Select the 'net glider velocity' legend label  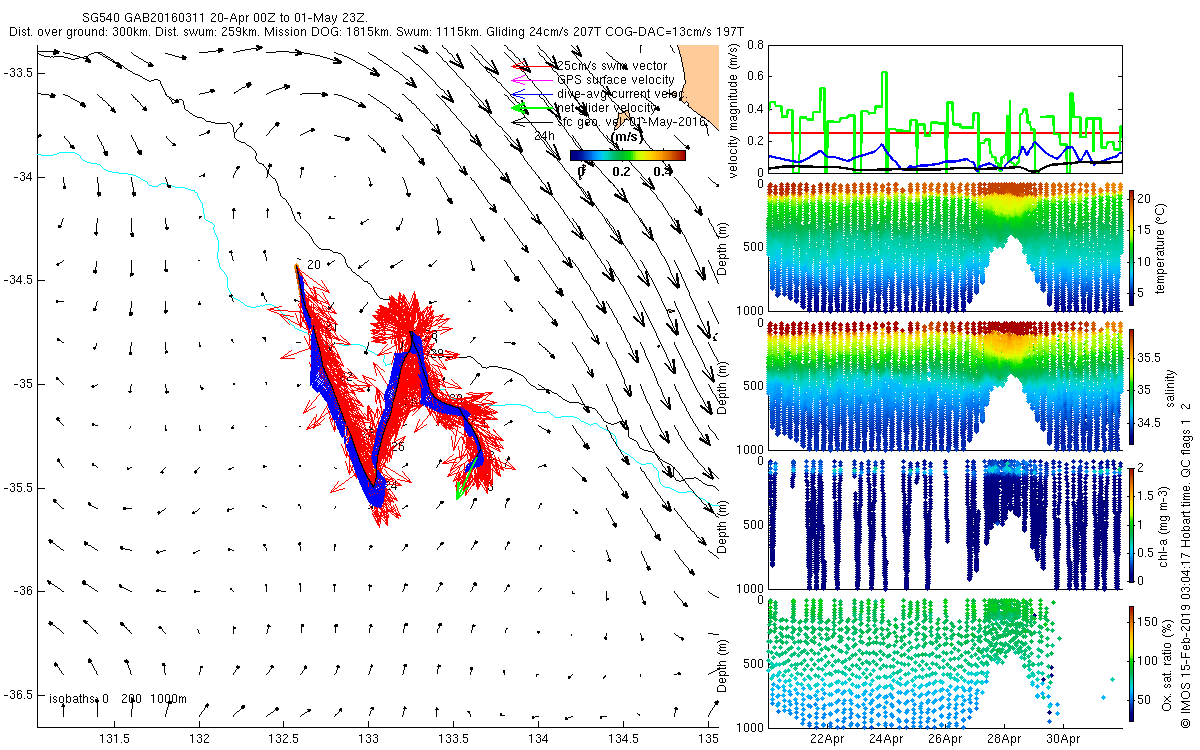pos(607,108)
